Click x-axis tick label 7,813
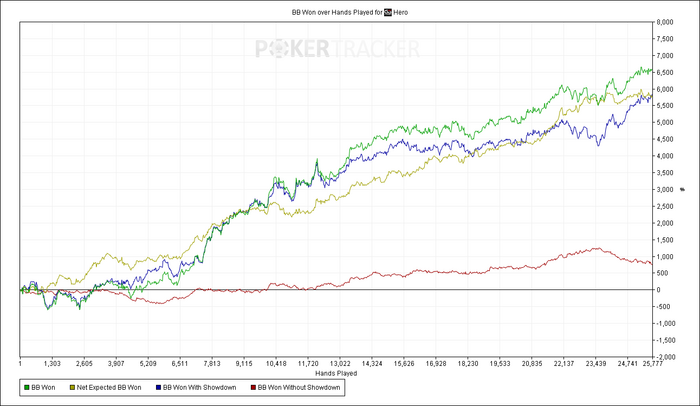Screen dimensions: 700x406 tap(212, 364)
